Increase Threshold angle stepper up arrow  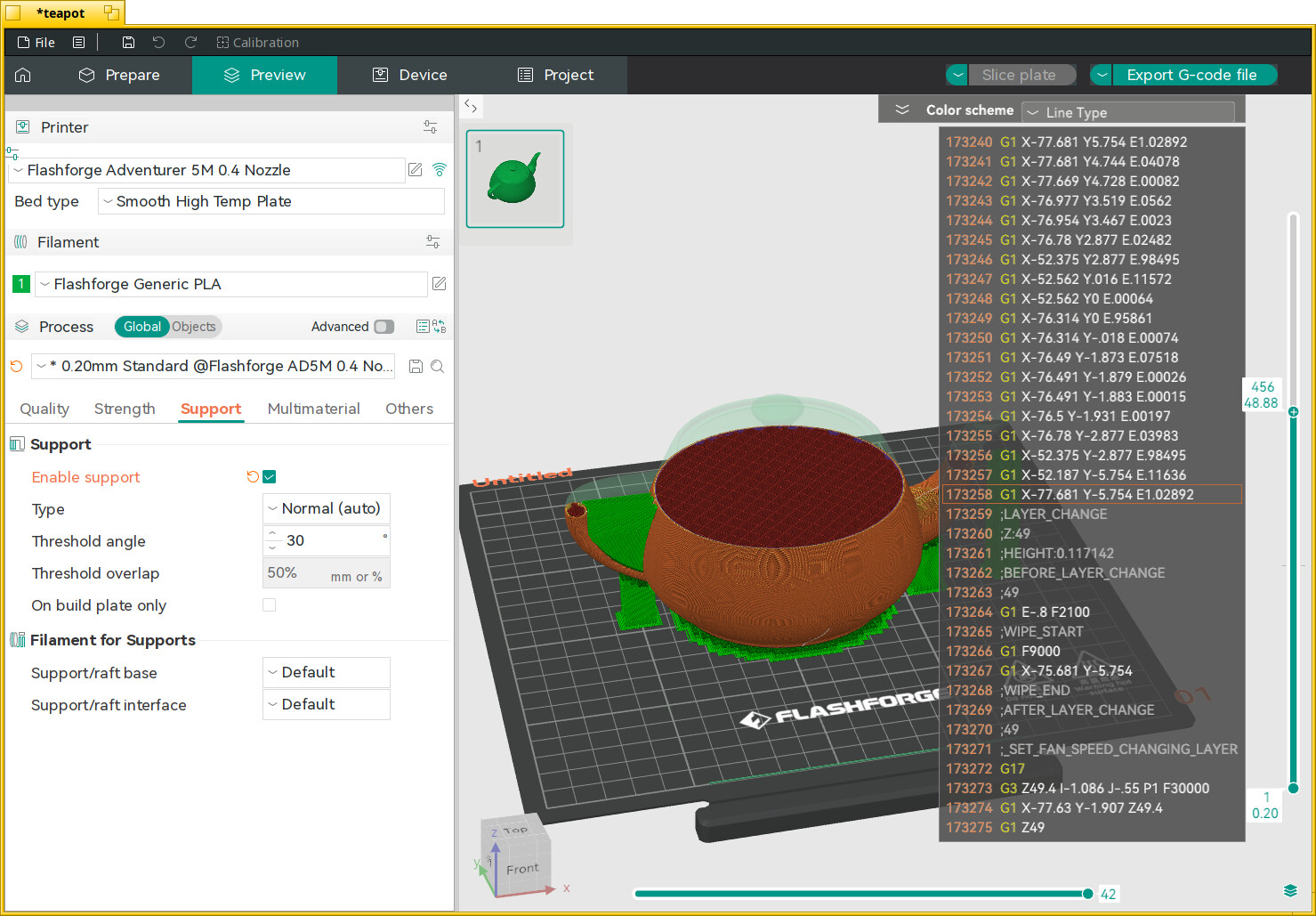272,533
